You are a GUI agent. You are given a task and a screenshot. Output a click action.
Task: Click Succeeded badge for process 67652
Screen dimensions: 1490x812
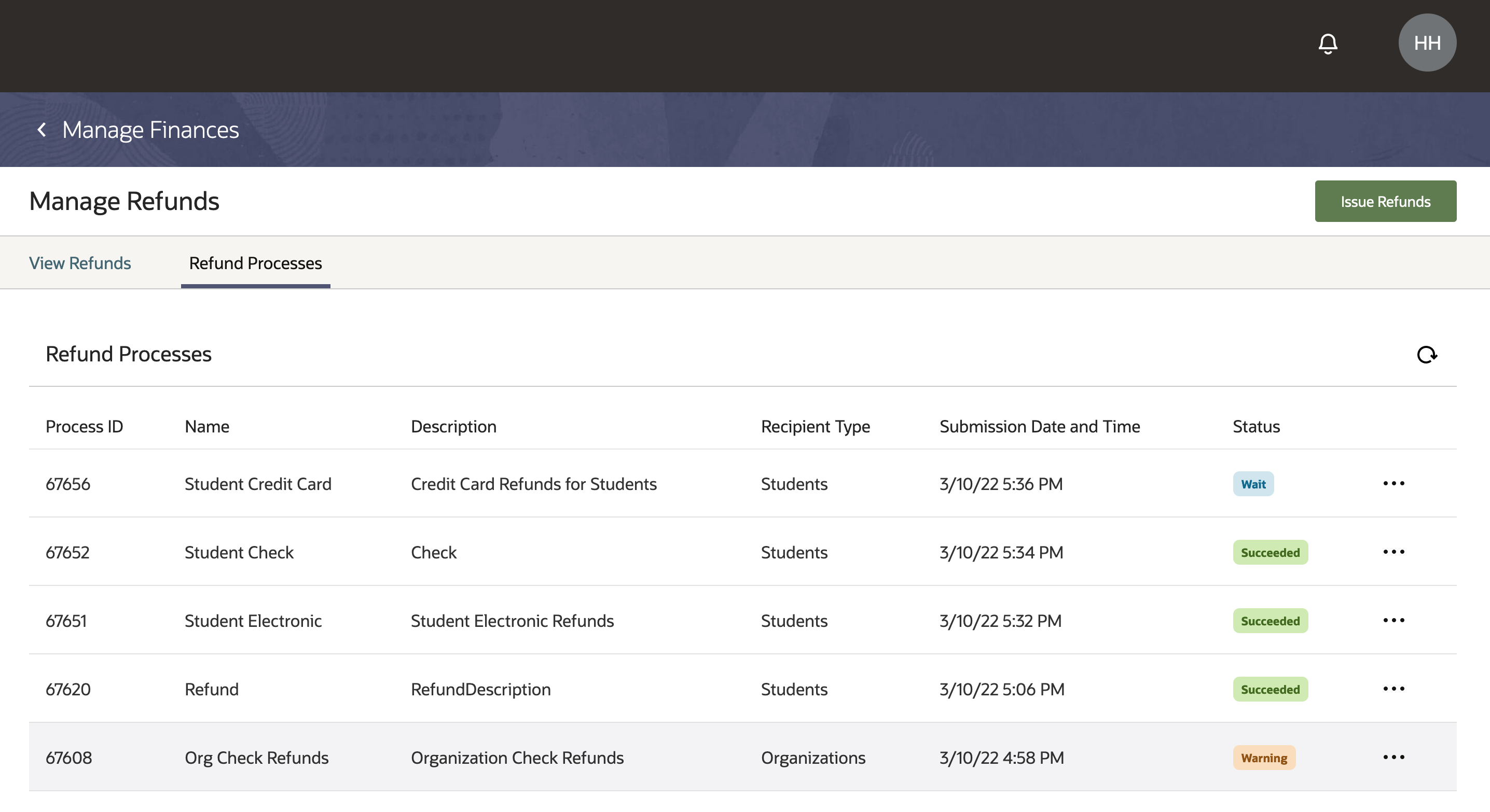tap(1270, 552)
